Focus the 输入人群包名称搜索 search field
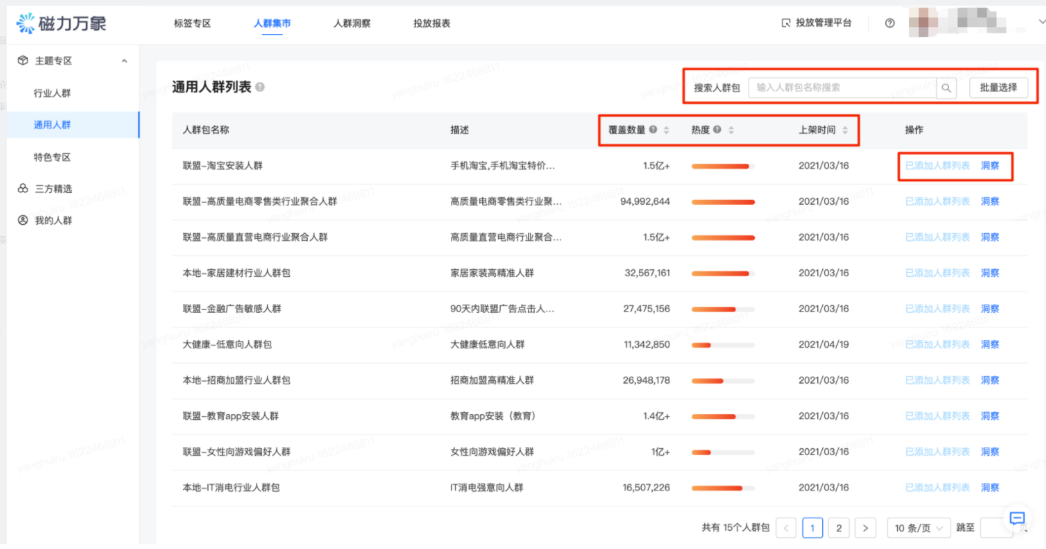The height and width of the screenshot is (549, 1046). (x=842, y=88)
